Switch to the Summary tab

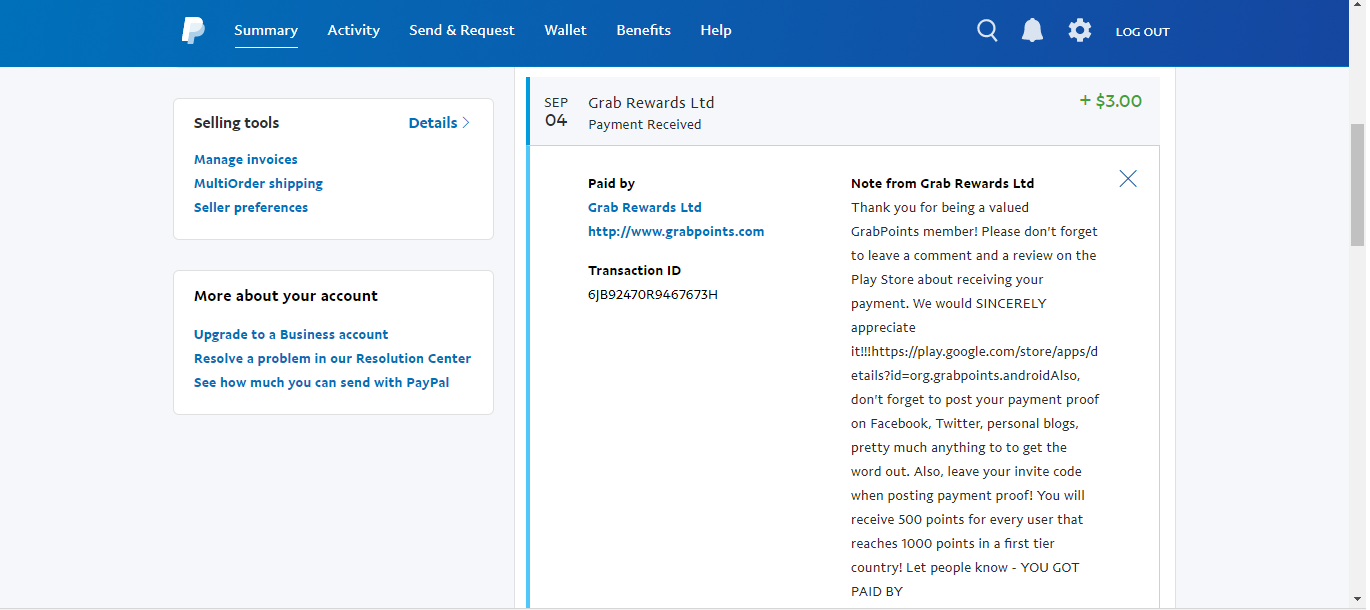click(266, 30)
